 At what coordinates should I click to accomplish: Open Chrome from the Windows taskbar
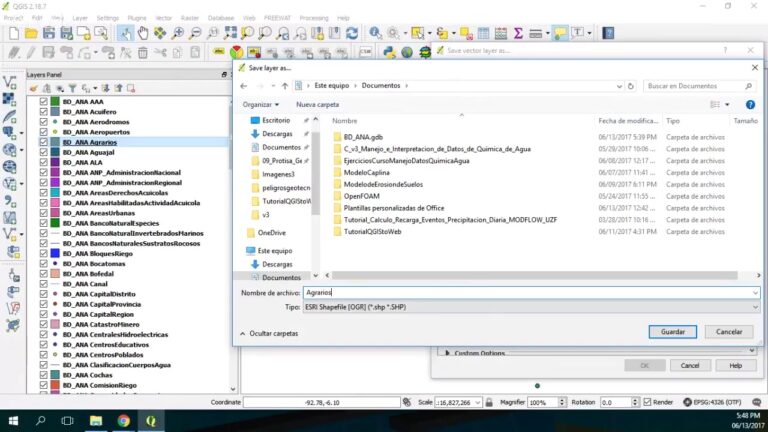(123, 421)
